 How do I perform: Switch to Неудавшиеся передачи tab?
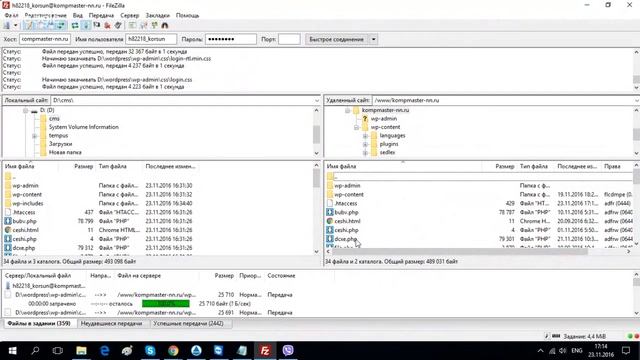click(x=111, y=323)
